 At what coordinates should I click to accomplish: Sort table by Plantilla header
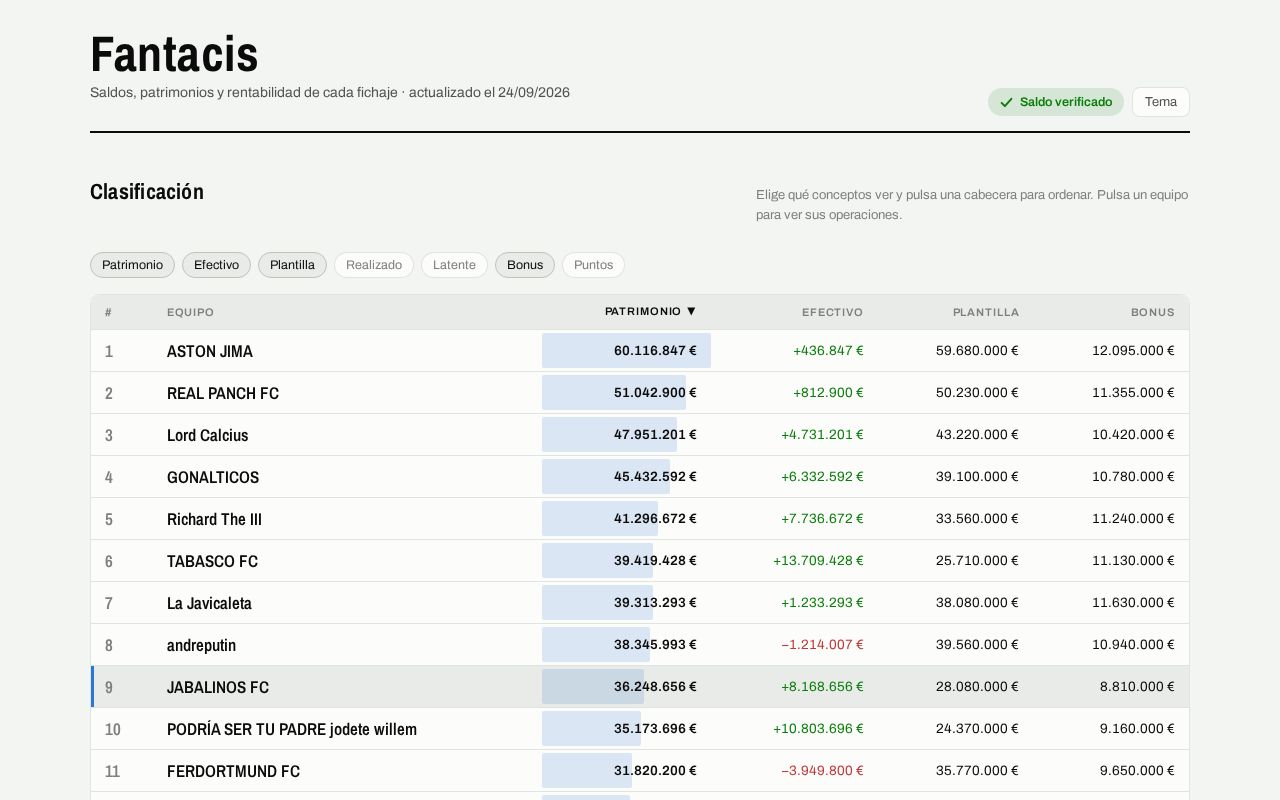coord(986,312)
